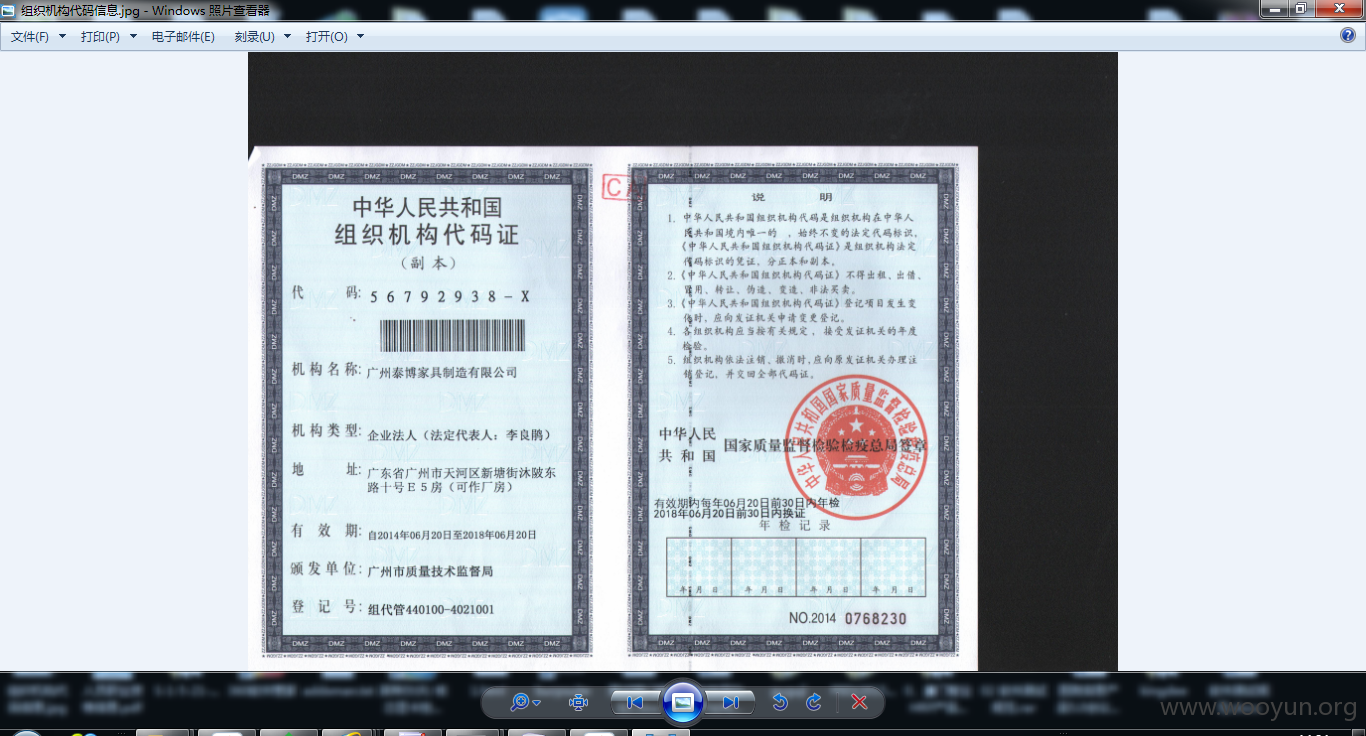The height and width of the screenshot is (736, 1366).
Task: Open the blue help question-mark icon
Action: (x=1348, y=35)
